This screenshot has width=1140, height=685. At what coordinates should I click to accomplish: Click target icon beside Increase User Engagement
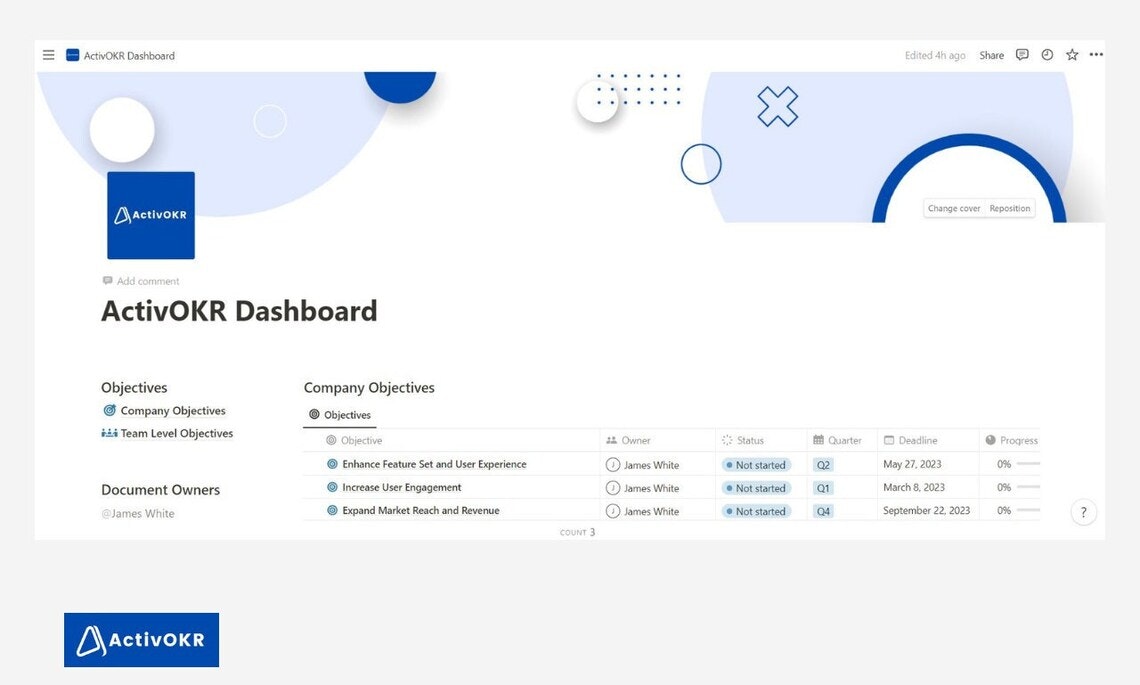point(332,487)
